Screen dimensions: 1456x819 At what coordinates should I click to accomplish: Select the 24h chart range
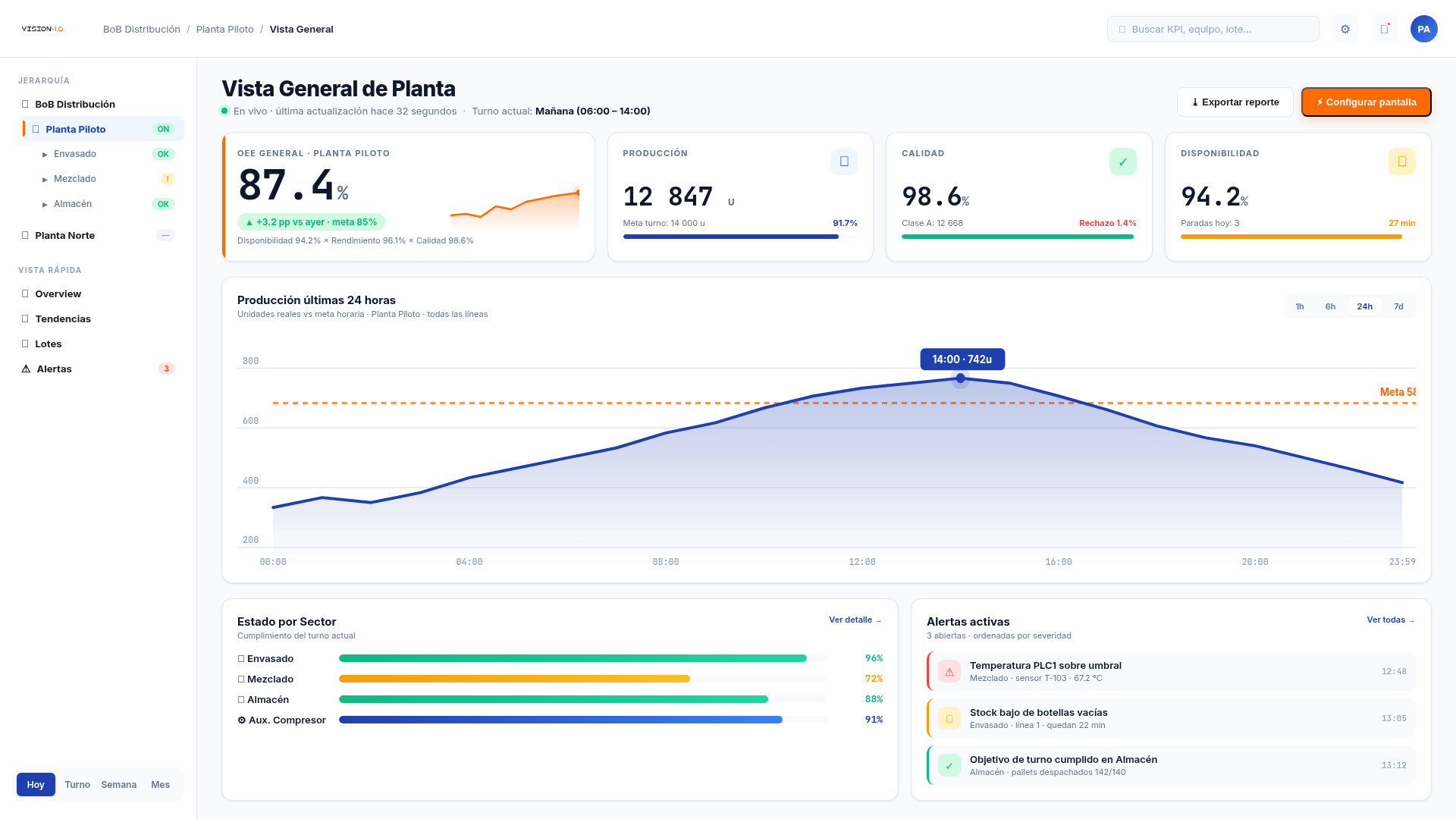(1365, 306)
